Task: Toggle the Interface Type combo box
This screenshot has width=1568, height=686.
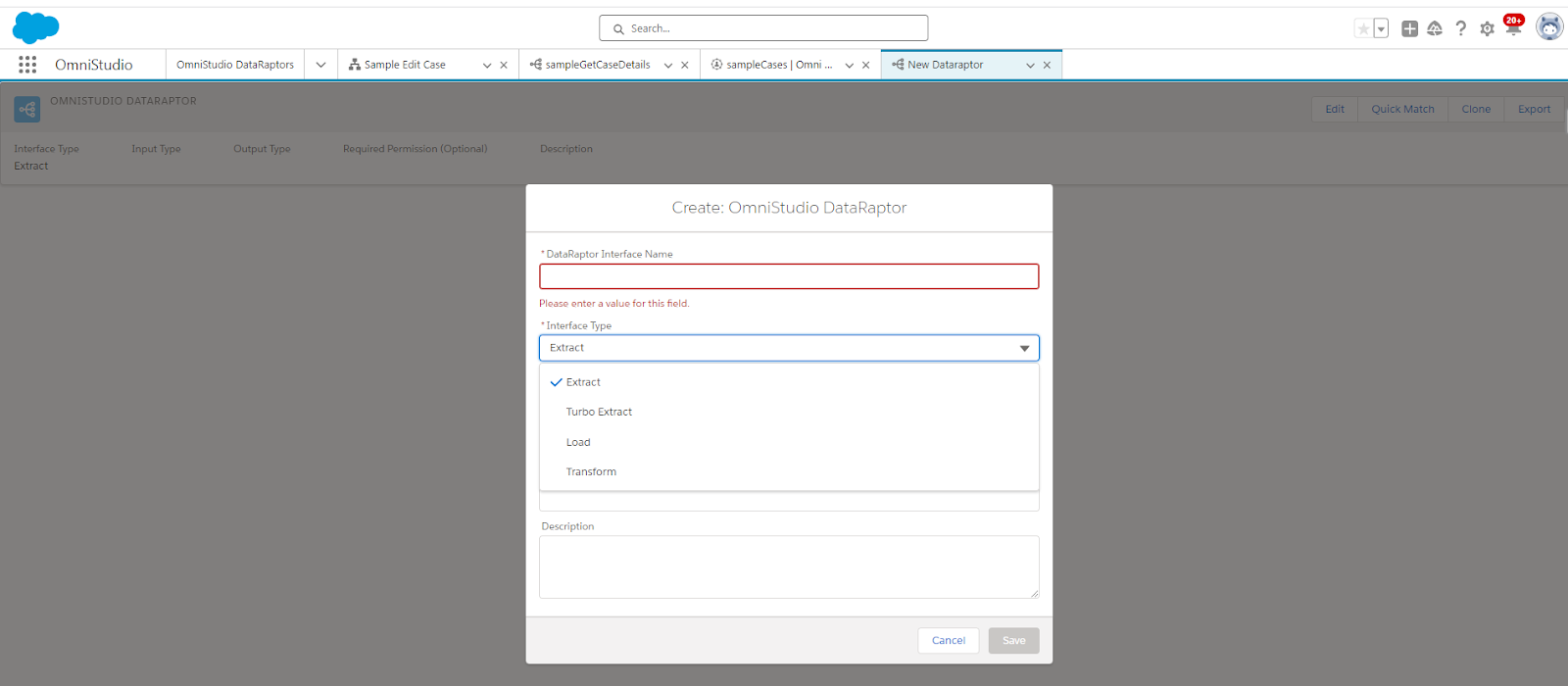Action: [789, 348]
